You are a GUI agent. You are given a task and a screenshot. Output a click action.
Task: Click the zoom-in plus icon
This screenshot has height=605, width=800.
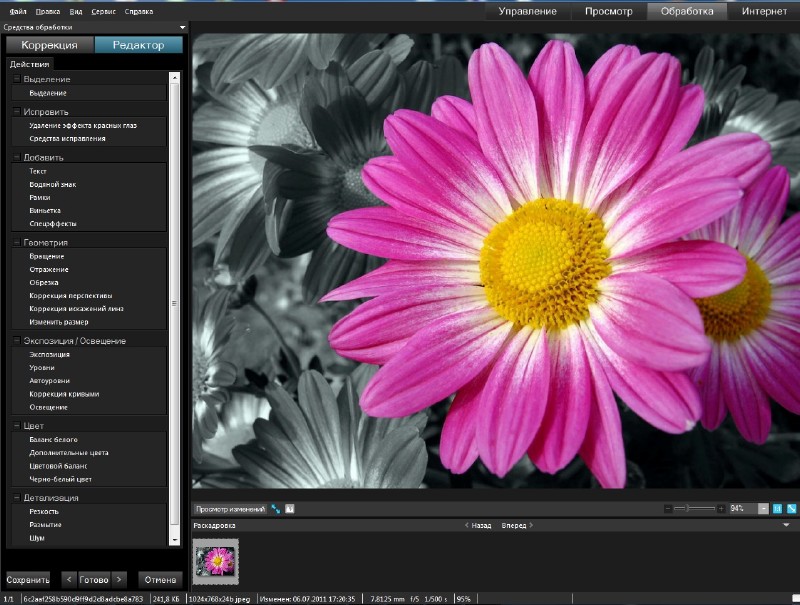click(721, 508)
